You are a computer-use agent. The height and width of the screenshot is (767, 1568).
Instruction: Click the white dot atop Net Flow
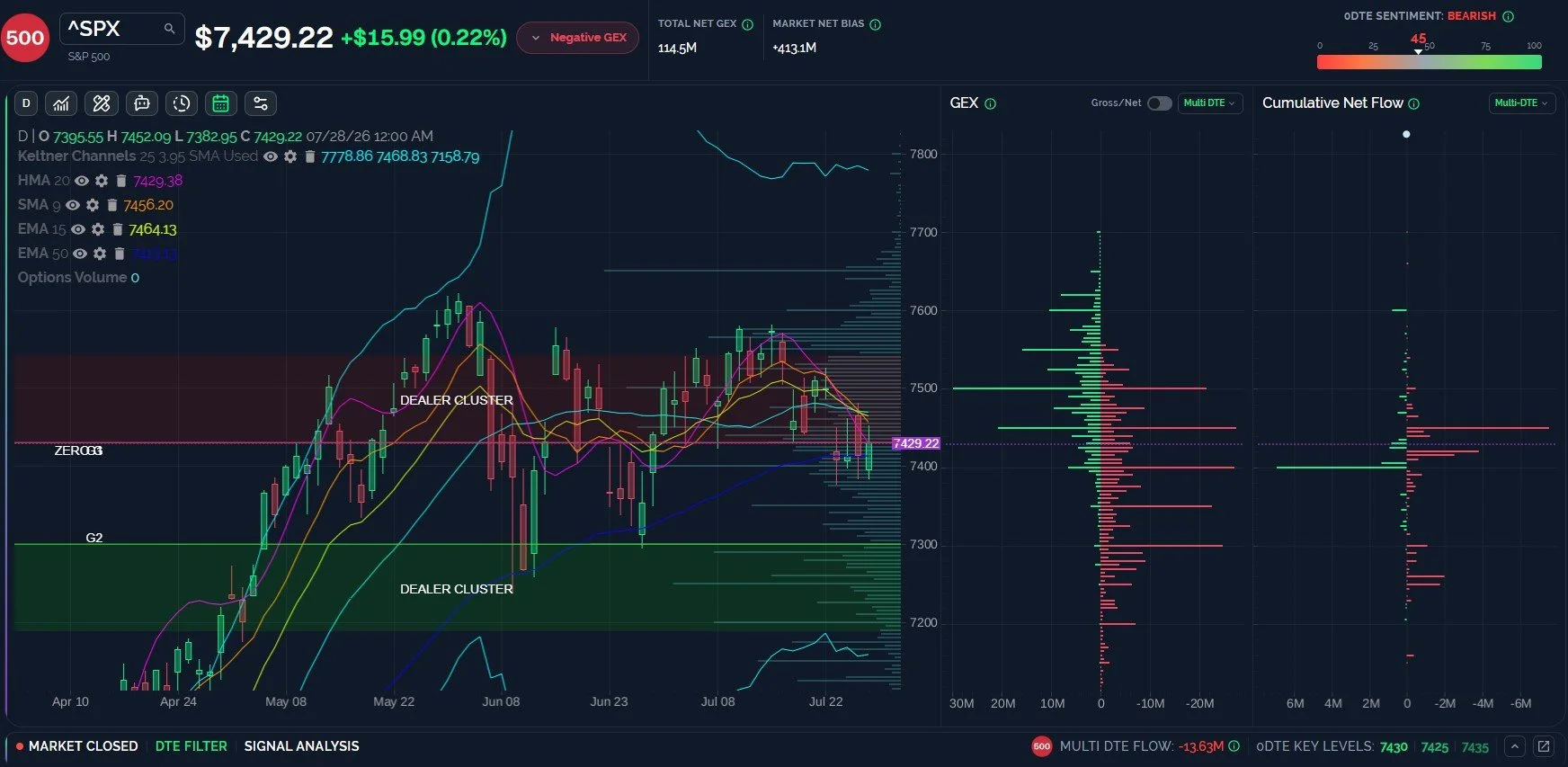pos(1406,134)
